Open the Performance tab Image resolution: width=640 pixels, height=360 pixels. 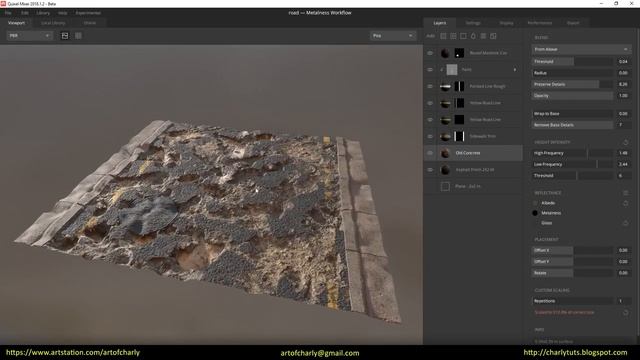(540, 23)
